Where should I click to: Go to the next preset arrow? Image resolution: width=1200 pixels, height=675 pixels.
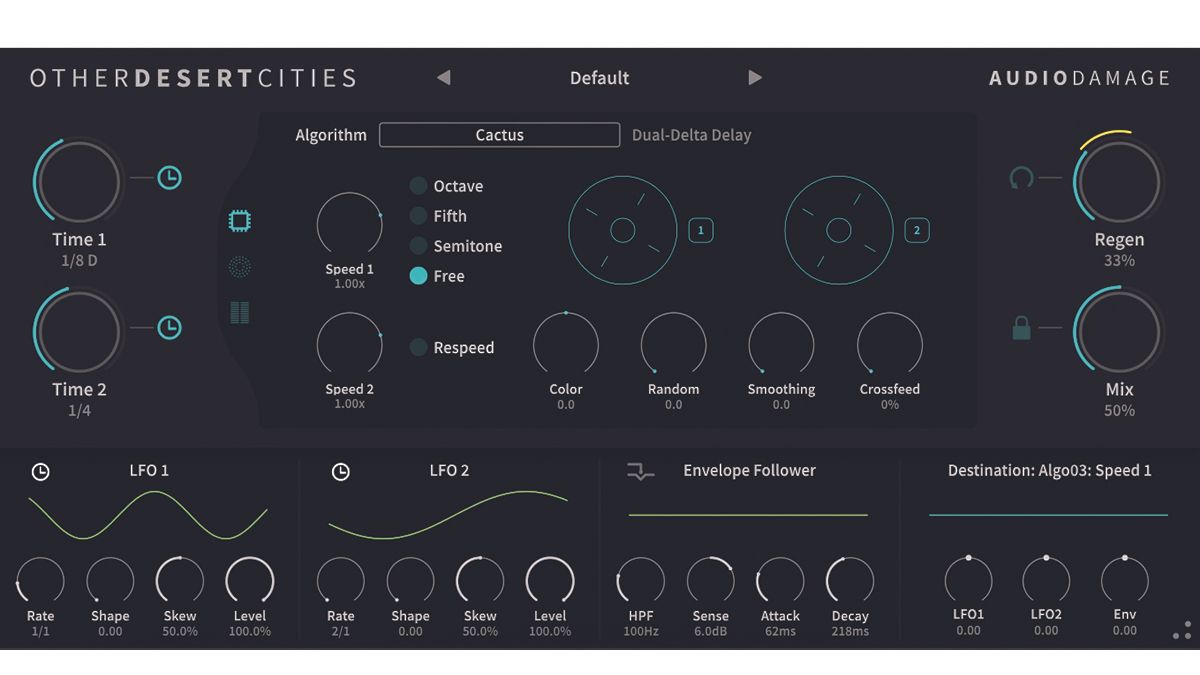click(755, 78)
